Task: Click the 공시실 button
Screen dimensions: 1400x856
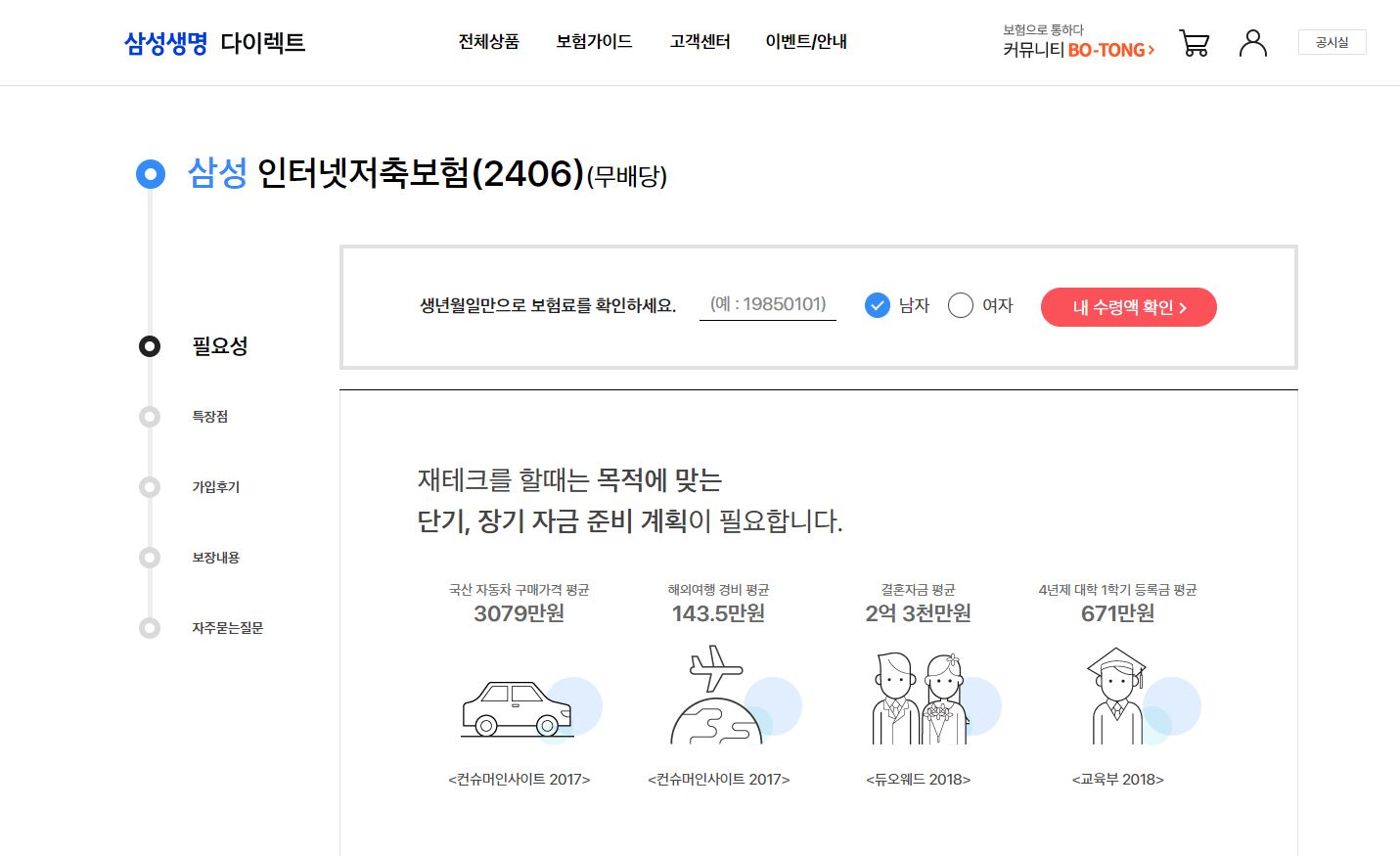Action: coord(1332,42)
